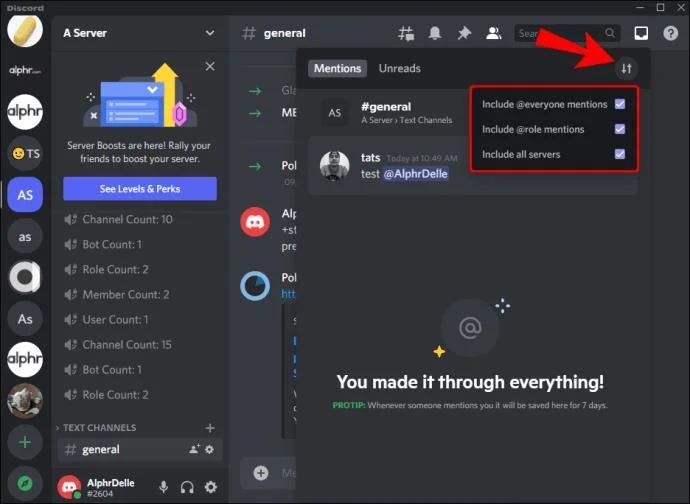This screenshot has height=504, width=690.
Task: Click the Help question mark icon
Action: click(x=670, y=33)
